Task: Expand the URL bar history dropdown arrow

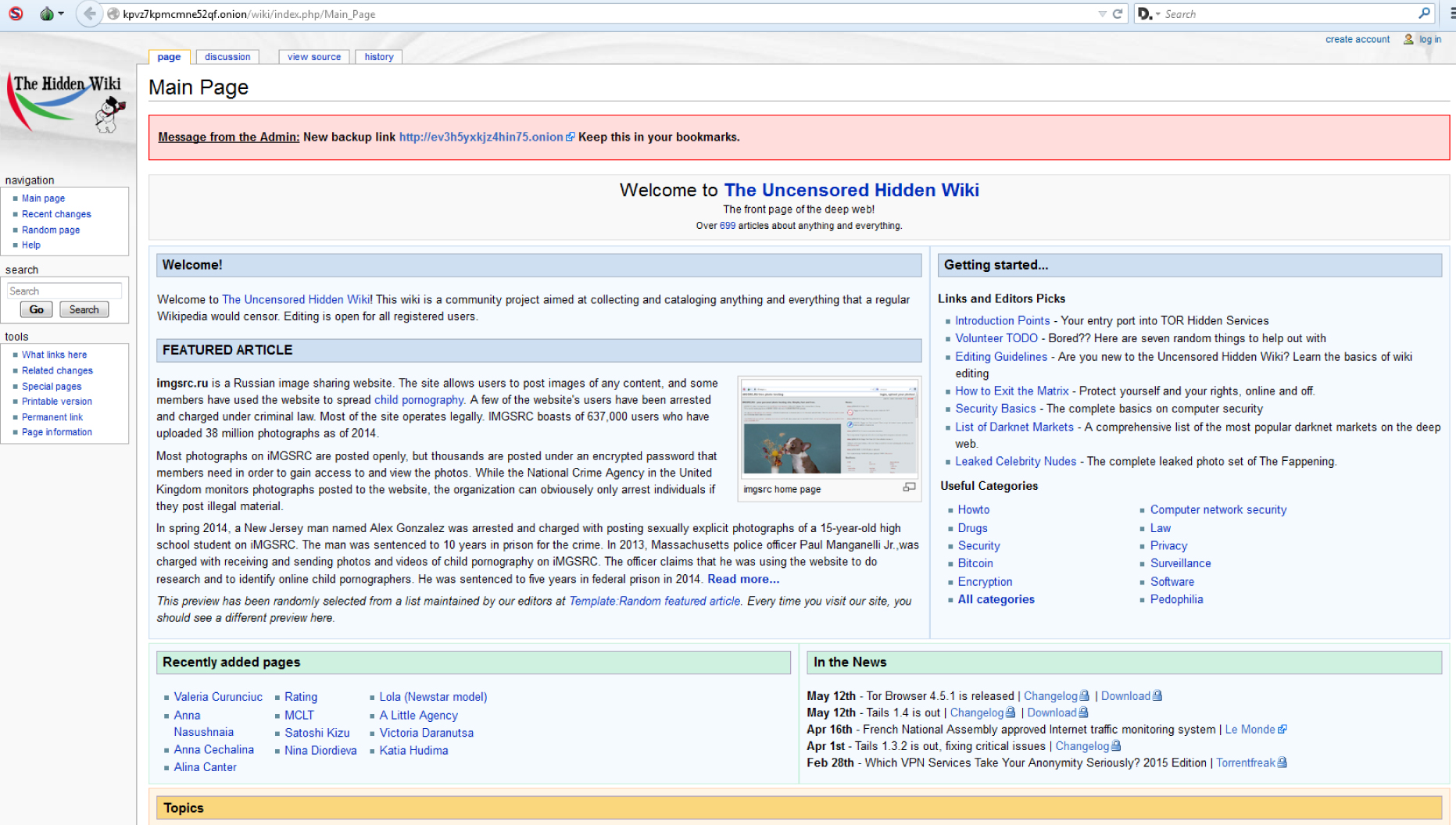Action: (x=1102, y=13)
